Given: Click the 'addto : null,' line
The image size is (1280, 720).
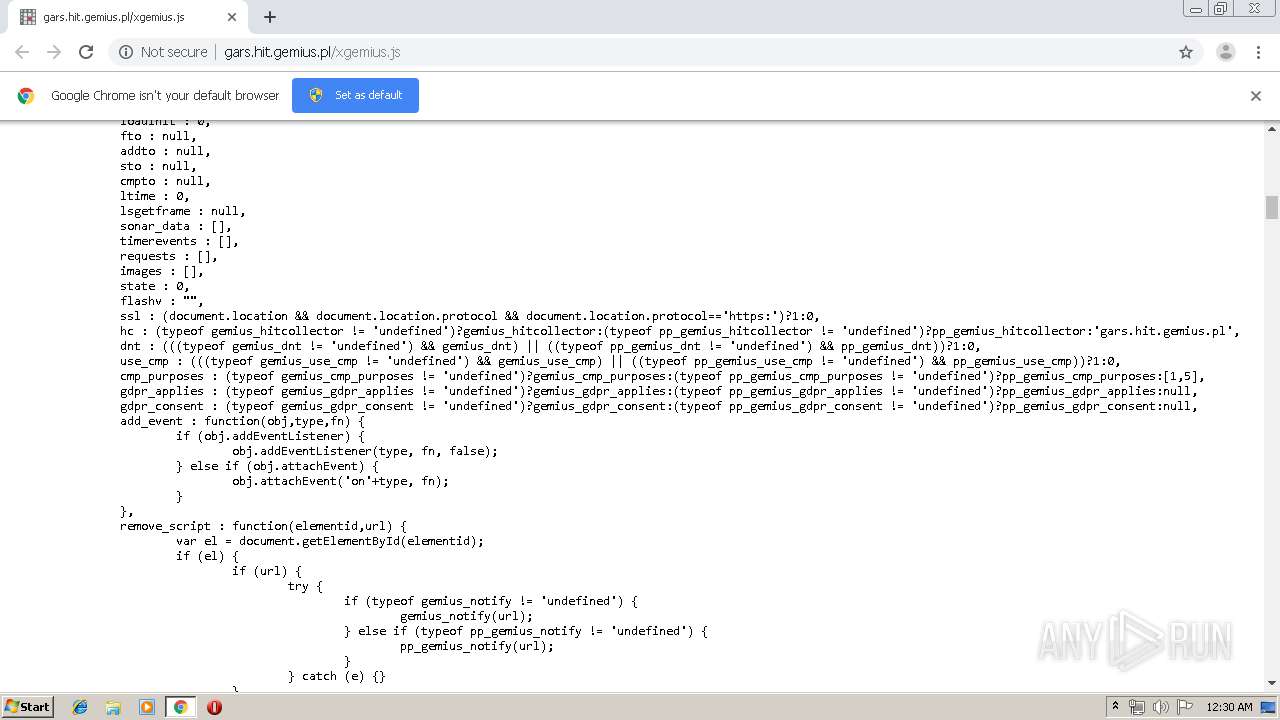Looking at the screenshot, I should coord(165,151).
